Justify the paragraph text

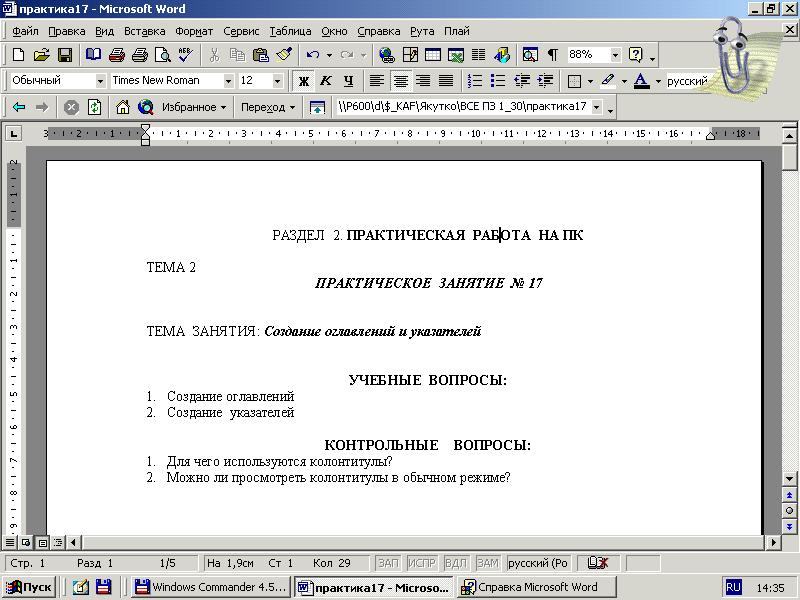click(446, 81)
